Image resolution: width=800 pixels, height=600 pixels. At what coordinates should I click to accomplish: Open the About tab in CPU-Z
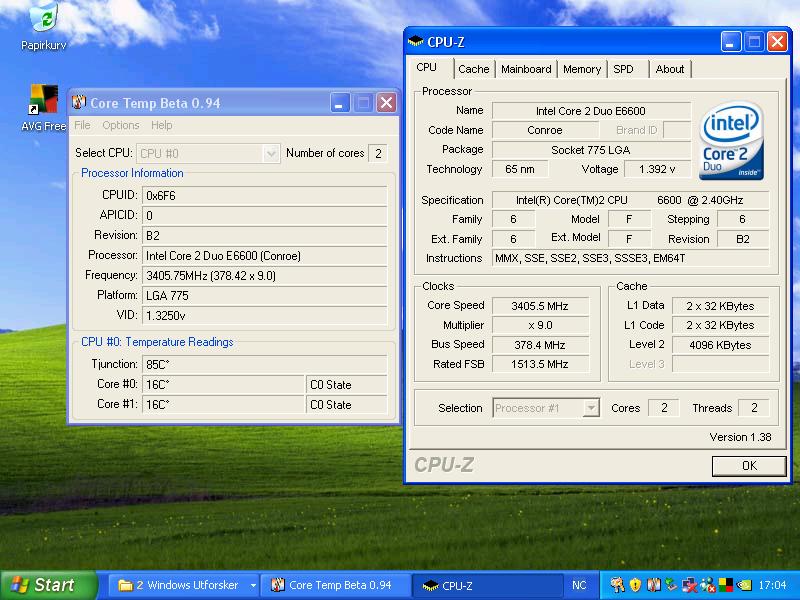tap(670, 69)
